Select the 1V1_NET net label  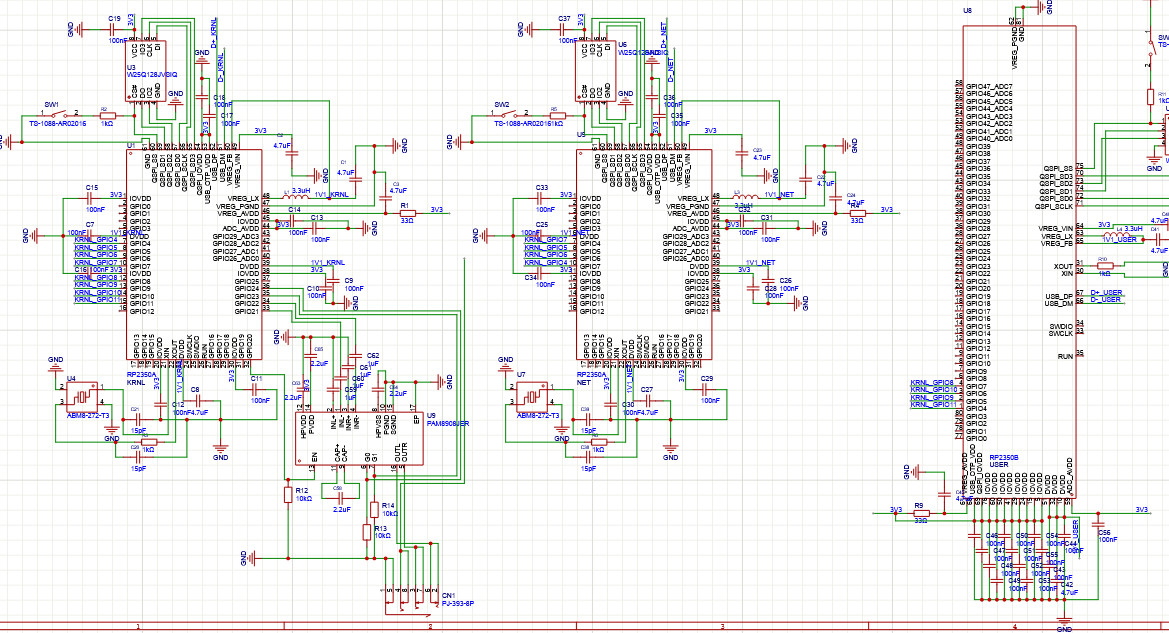point(779,194)
